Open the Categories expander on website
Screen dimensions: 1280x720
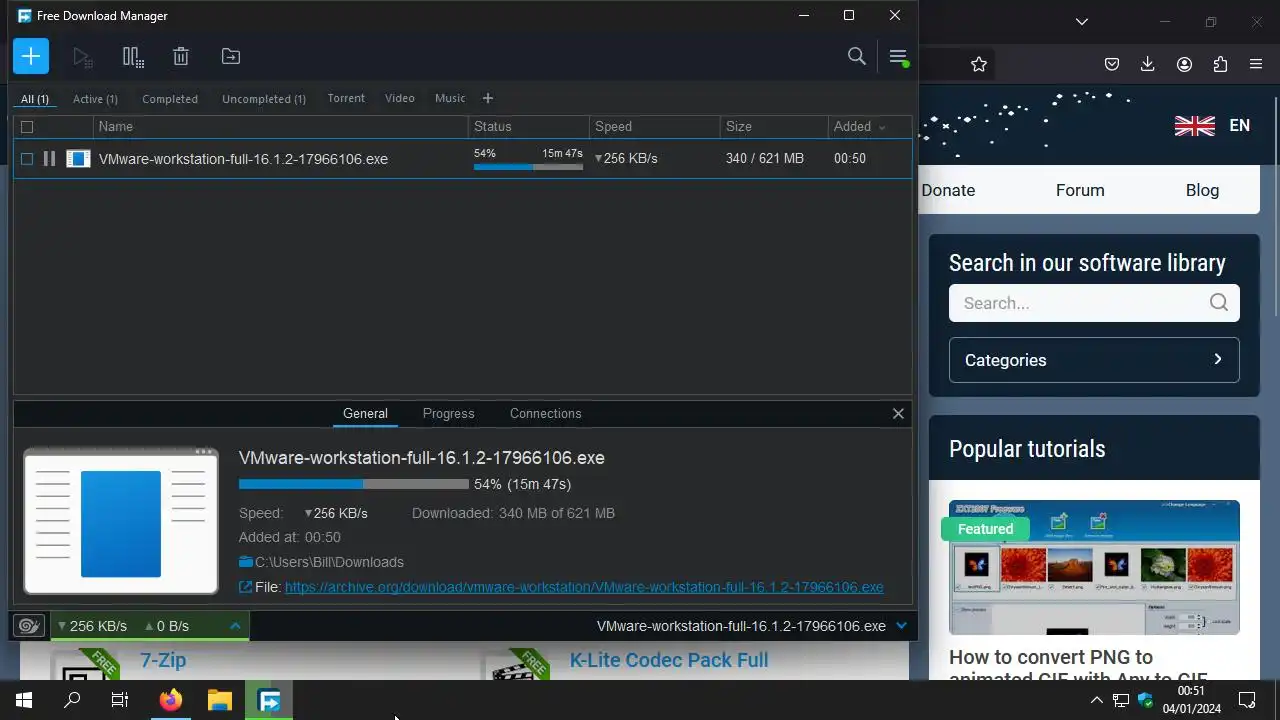pyautogui.click(x=1094, y=360)
